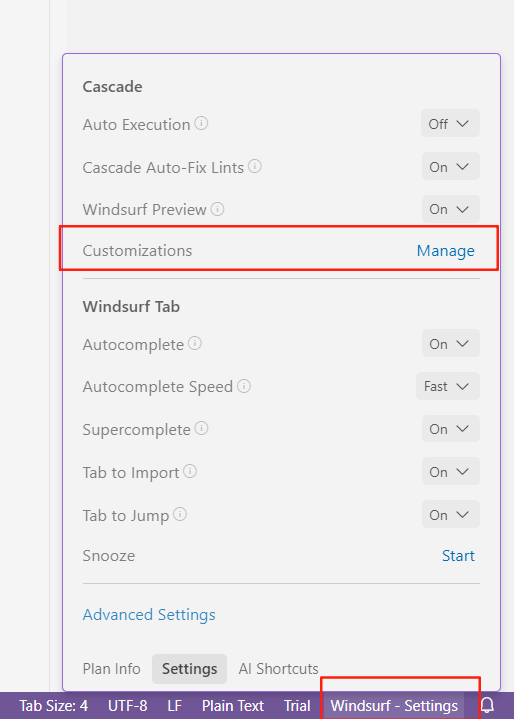Click the info icon beside Auto Execution
This screenshot has height=719, width=514.
pyautogui.click(x=201, y=123)
